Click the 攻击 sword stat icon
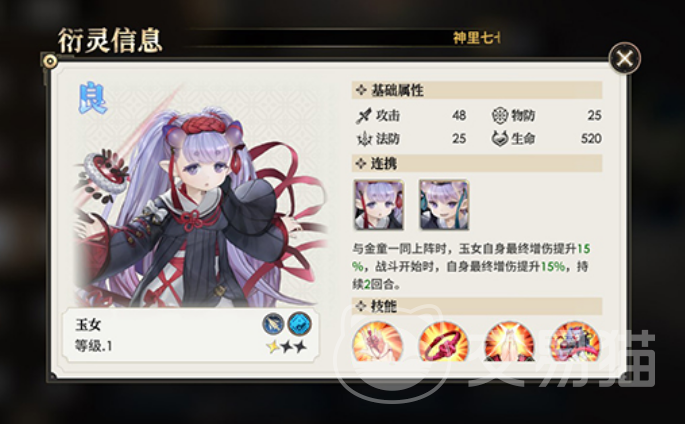This screenshot has width=685, height=424. coord(363,116)
